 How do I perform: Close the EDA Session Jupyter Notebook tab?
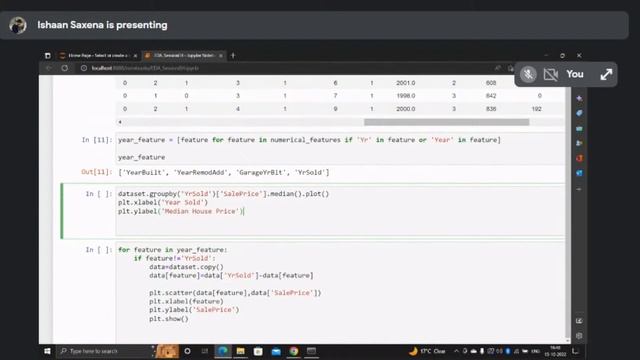[x=221, y=56]
